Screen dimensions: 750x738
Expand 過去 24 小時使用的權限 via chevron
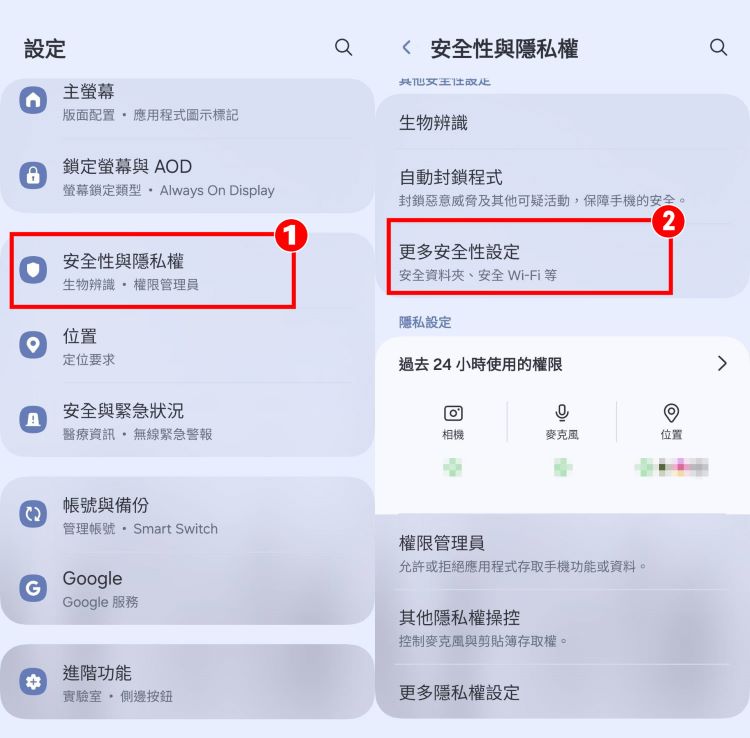(722, 363)
